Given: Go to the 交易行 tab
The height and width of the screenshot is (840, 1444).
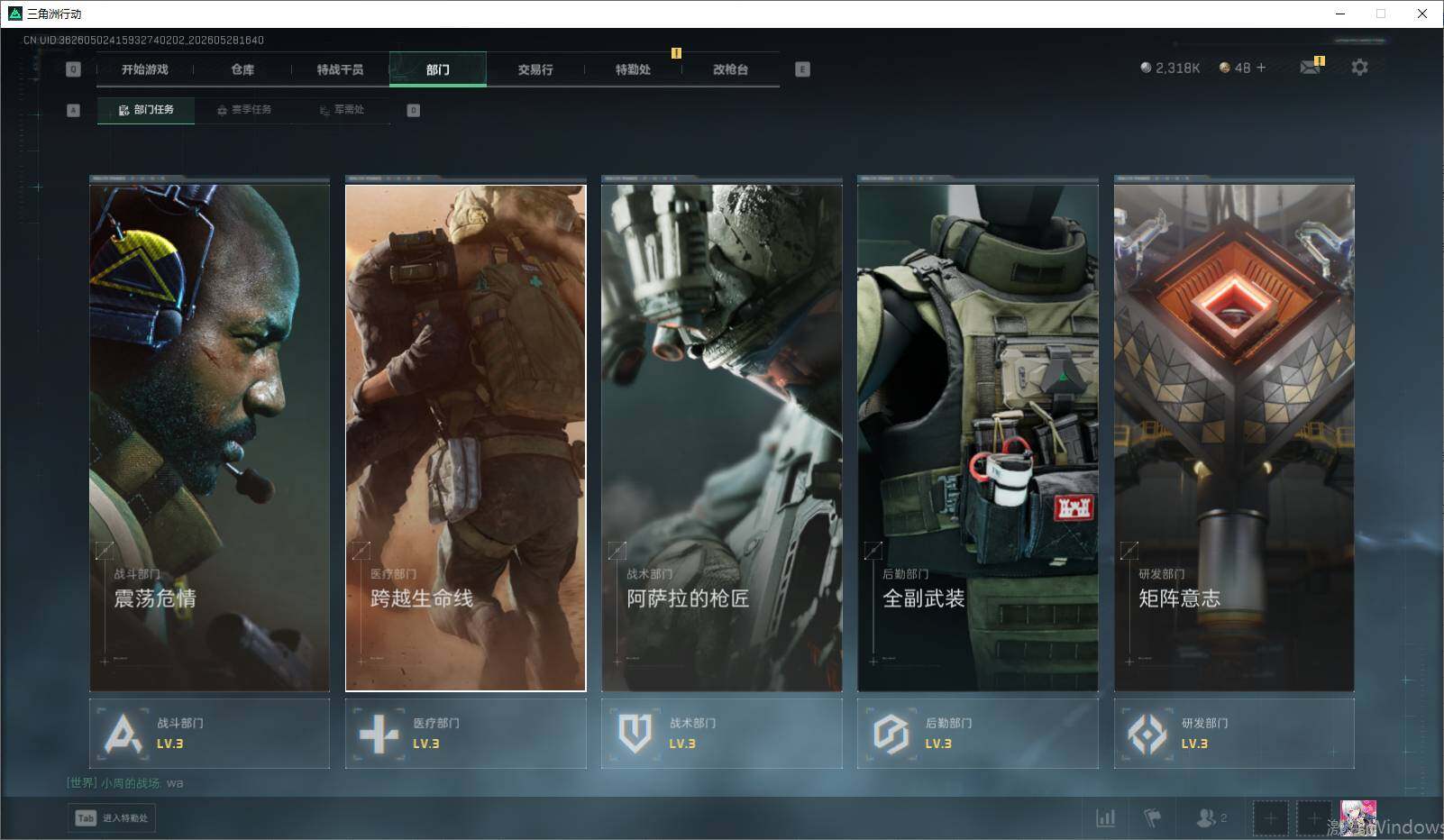Looking at the screenshot, I should point(535,69).
